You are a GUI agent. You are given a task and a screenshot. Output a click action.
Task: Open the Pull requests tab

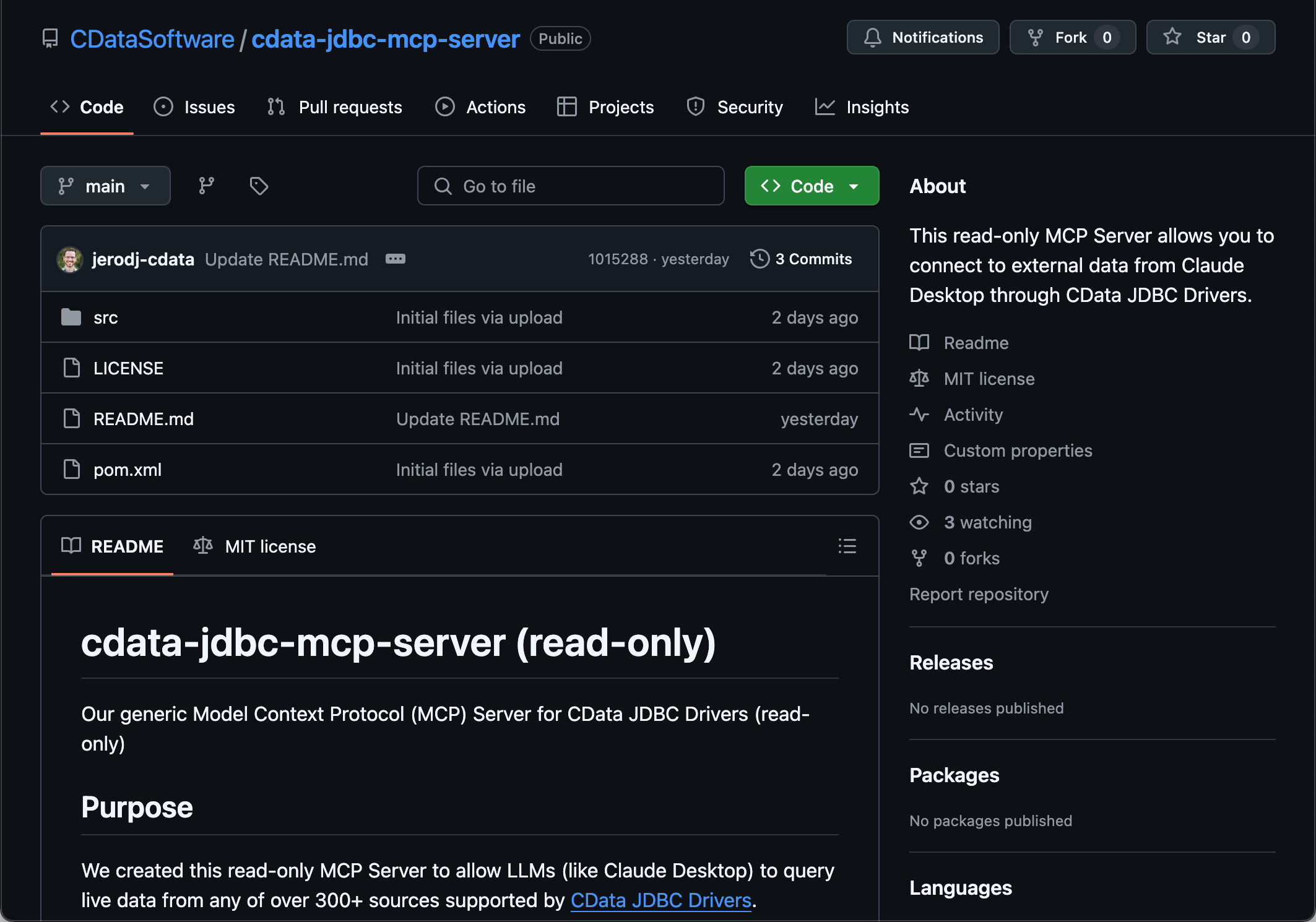[x=335, y=107]
